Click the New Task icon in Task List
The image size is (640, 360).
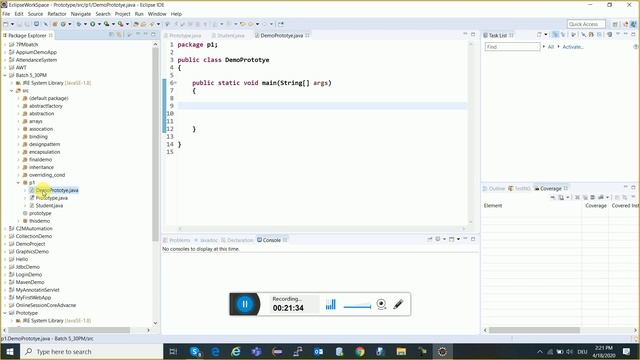click(540, 35)
